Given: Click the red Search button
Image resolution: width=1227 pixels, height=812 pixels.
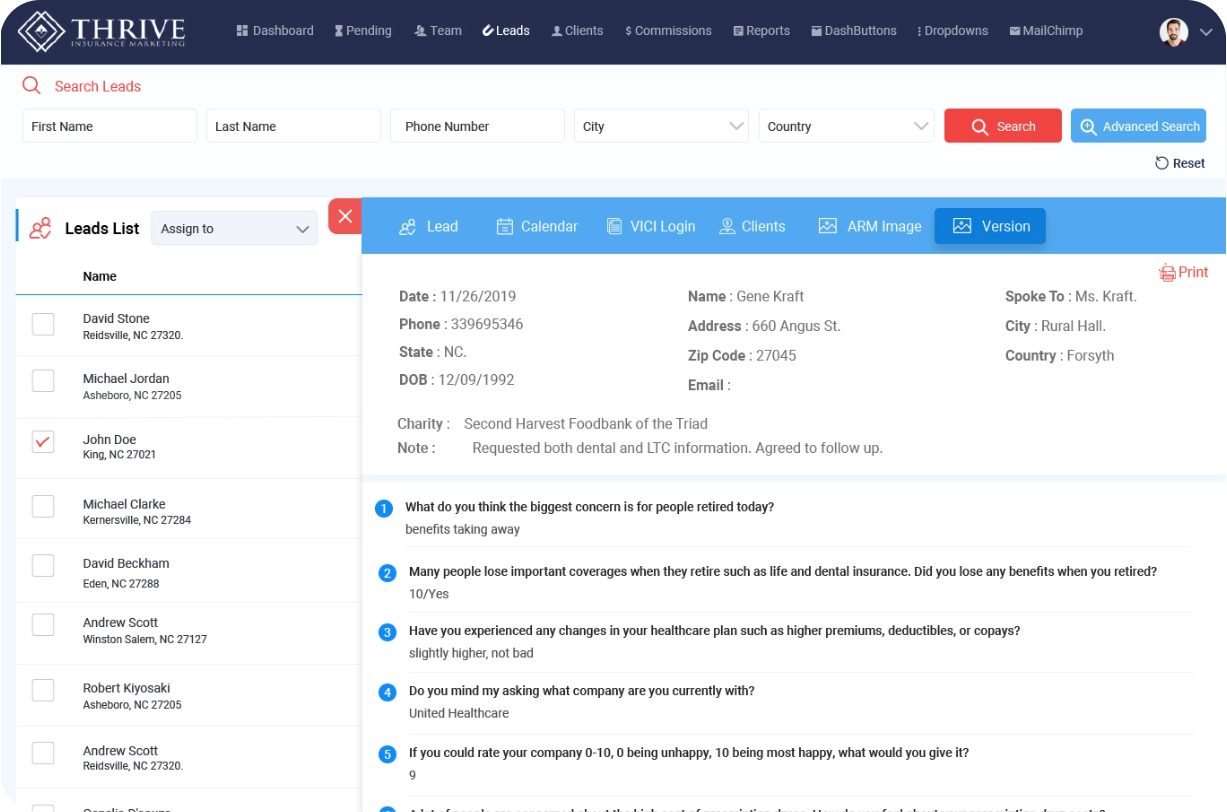Looking at the screenshot, I should (x=1003, y=126).
